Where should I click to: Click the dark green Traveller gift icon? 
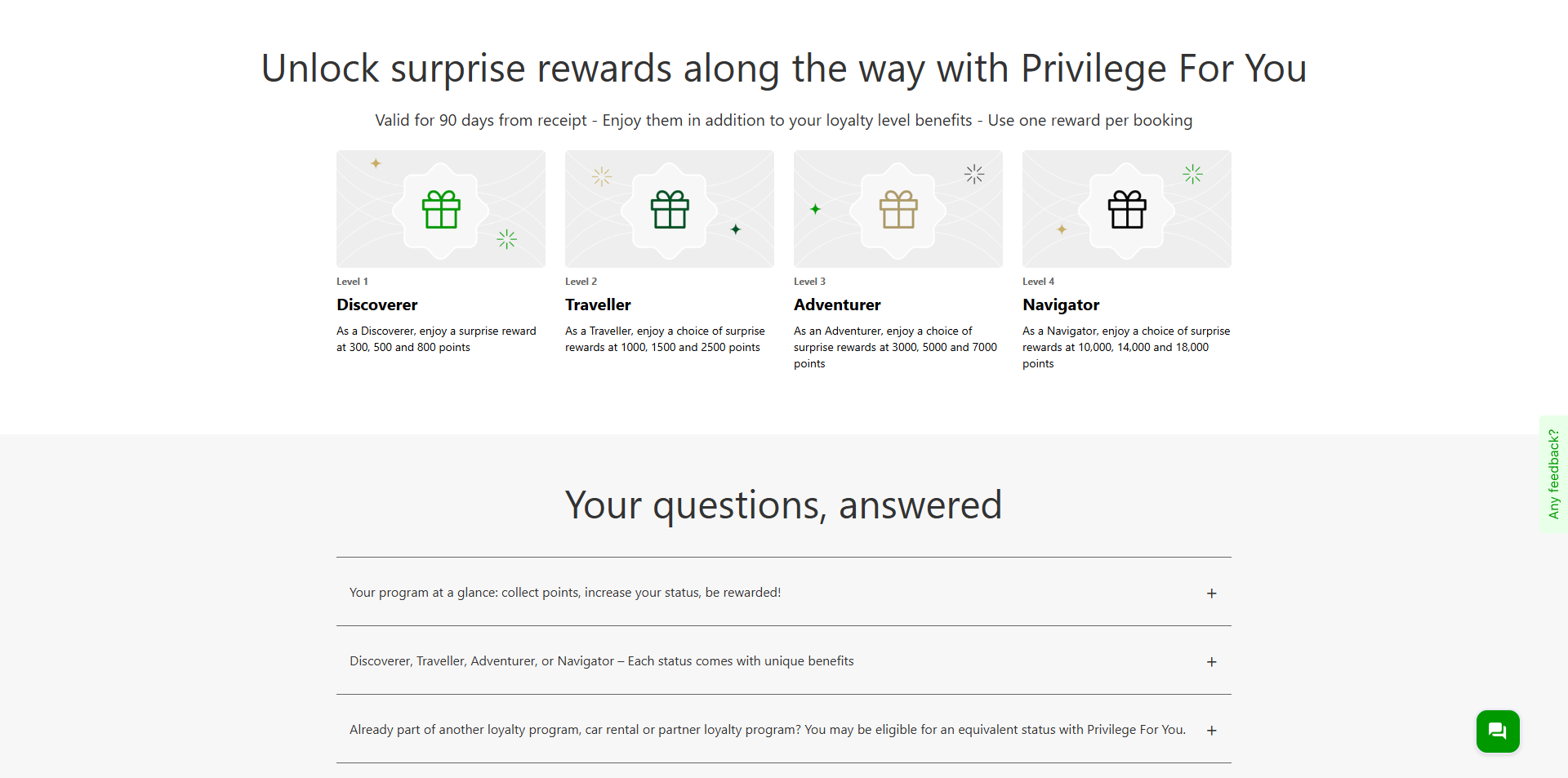pyautogui.click(x=670, y=210)
